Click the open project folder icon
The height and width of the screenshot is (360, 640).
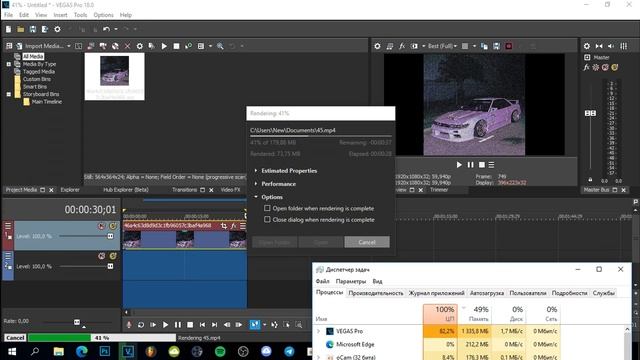coord(20,29)
